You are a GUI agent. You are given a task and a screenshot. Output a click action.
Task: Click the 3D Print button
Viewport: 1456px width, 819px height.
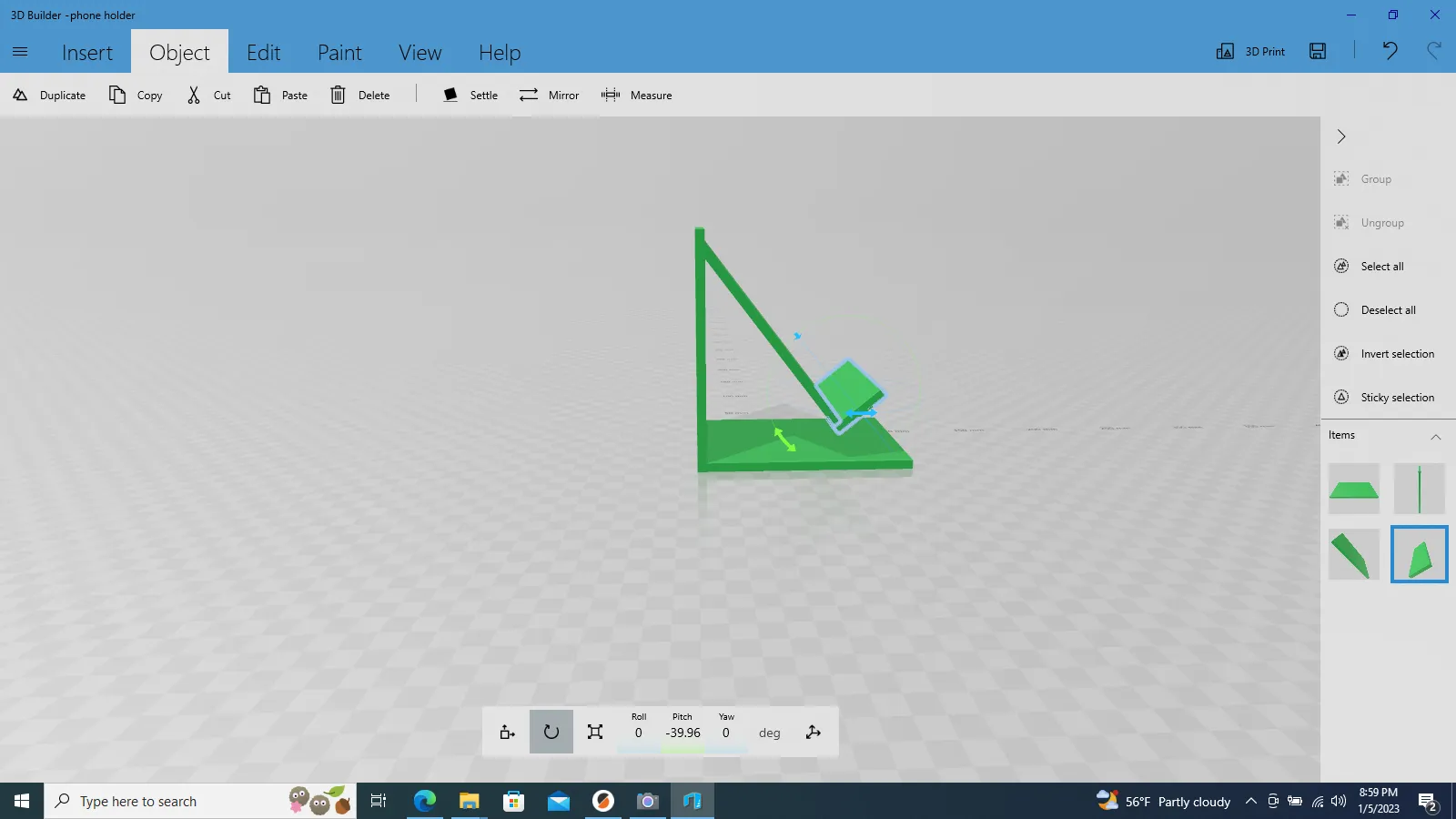[1251, 52]
